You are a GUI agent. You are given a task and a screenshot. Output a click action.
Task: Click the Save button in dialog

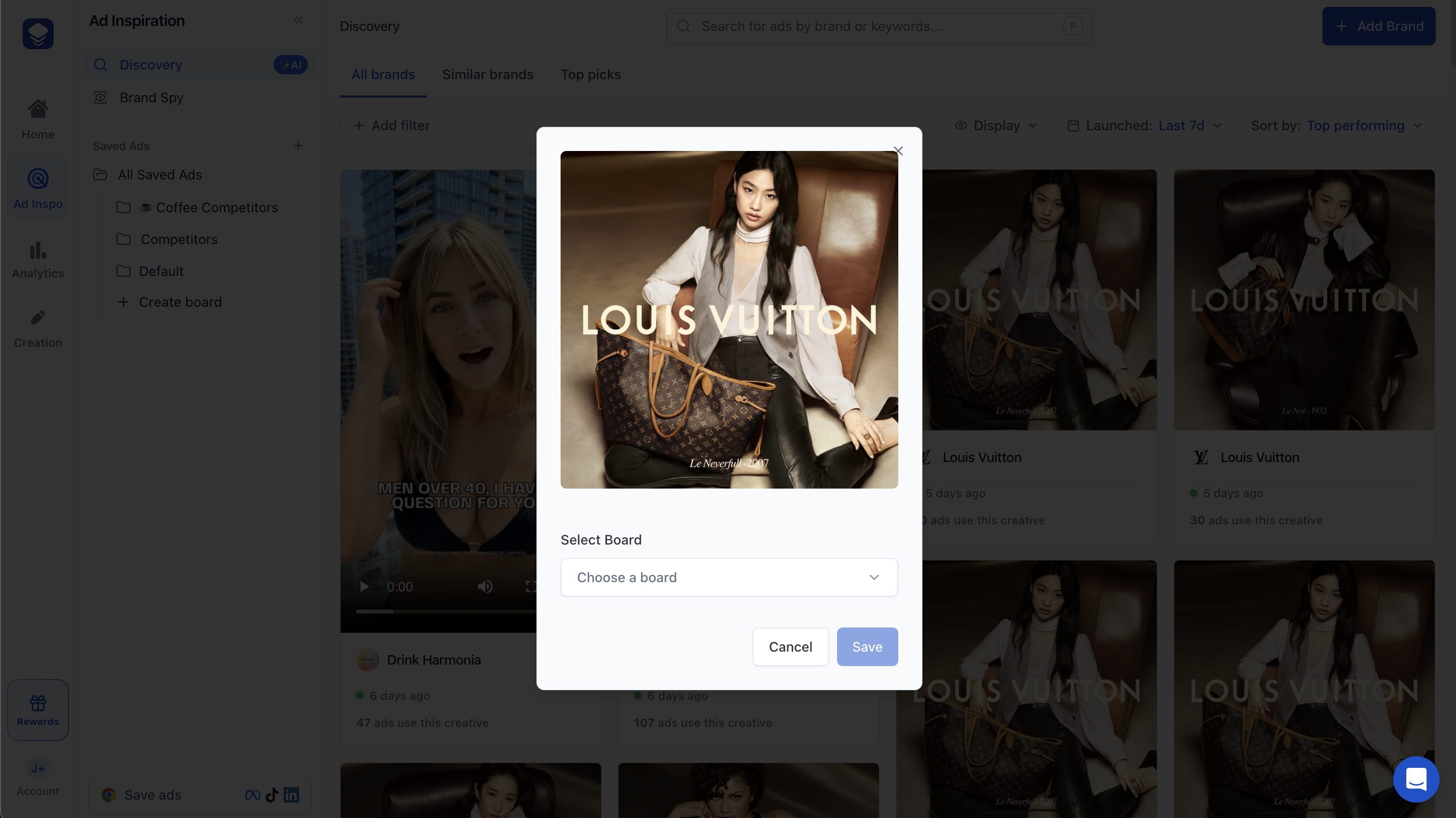tap(867, 647)
